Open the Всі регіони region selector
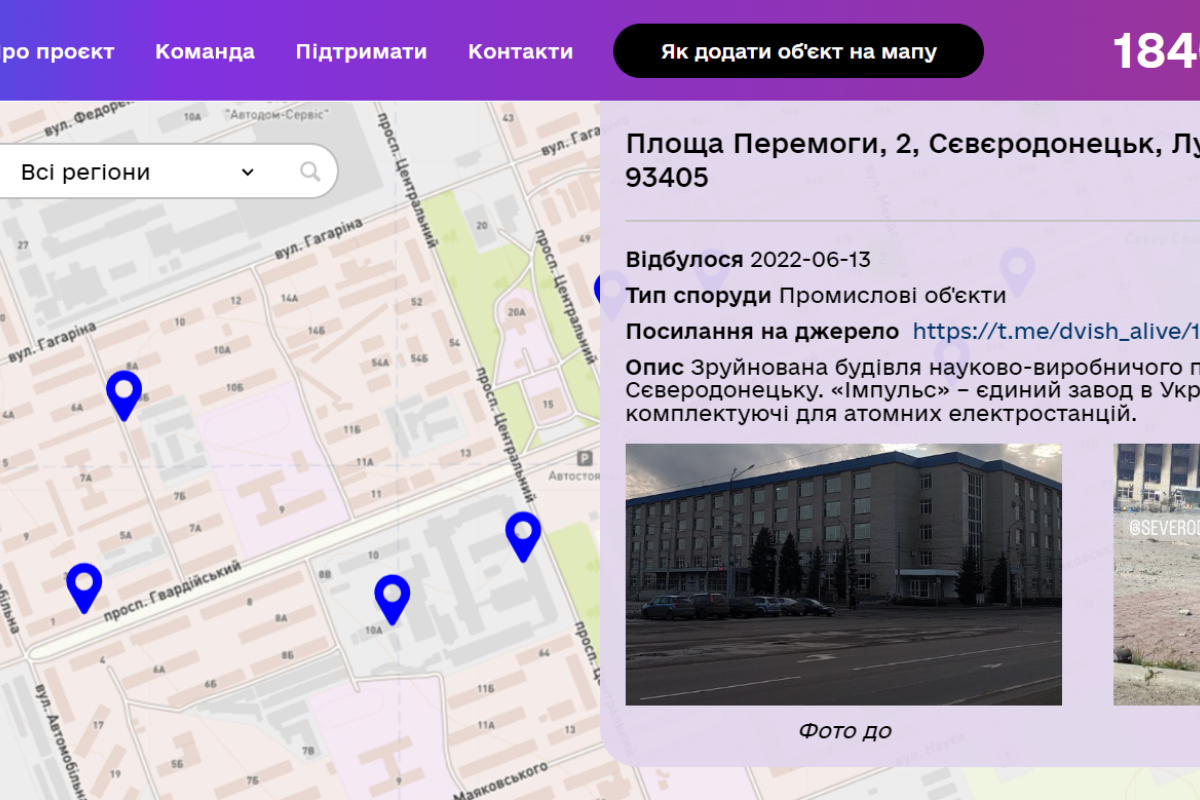Viewport: 1200px width, 800px height. (x=130, y=172)
